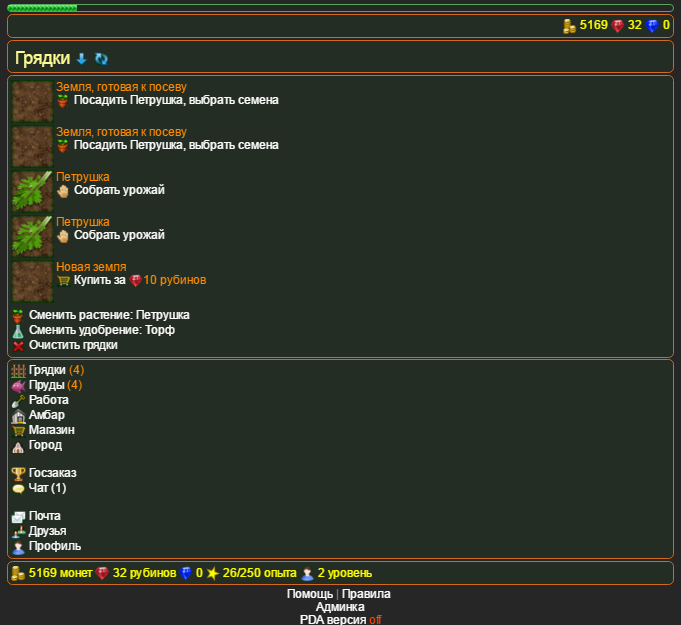This screenshot has width=681, height=625.
Task: Click the fence icon beside Грядки menu
Action: click(18, 371)
